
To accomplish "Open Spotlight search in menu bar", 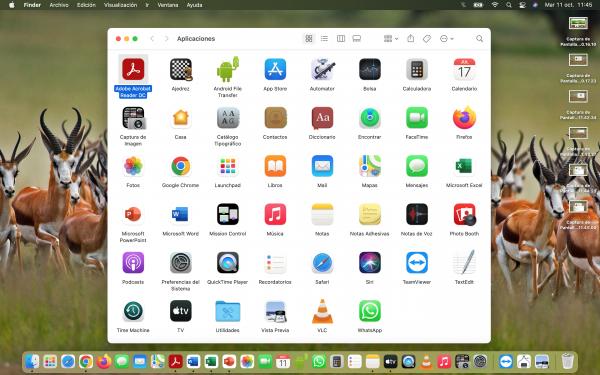I will tap(509, 5).
